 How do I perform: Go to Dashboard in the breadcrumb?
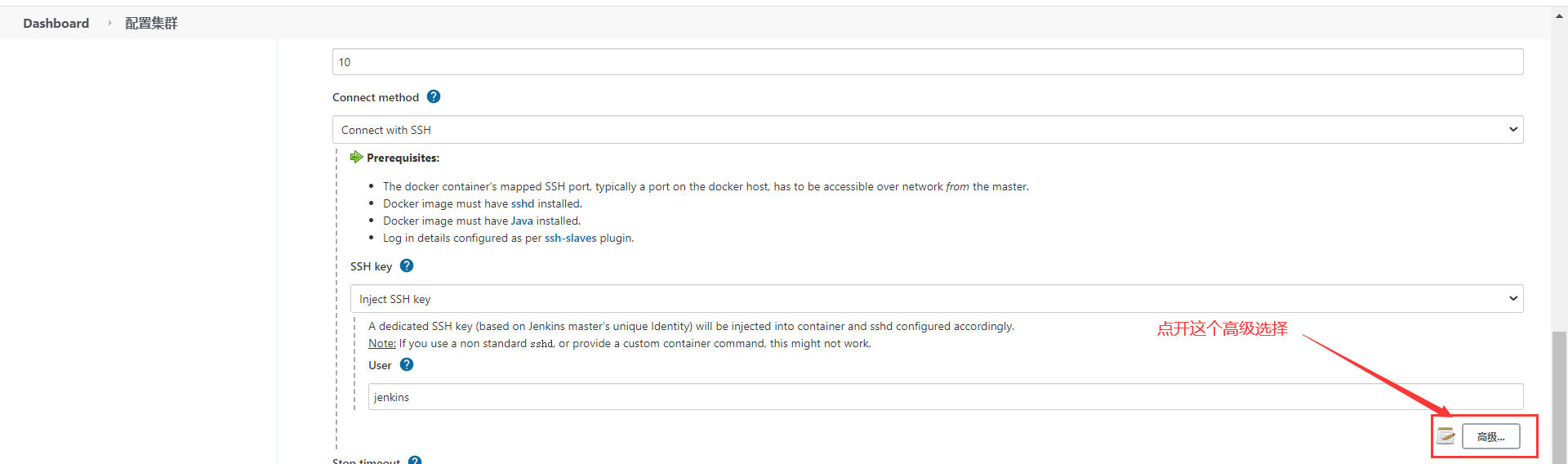(x=56, y=23)
